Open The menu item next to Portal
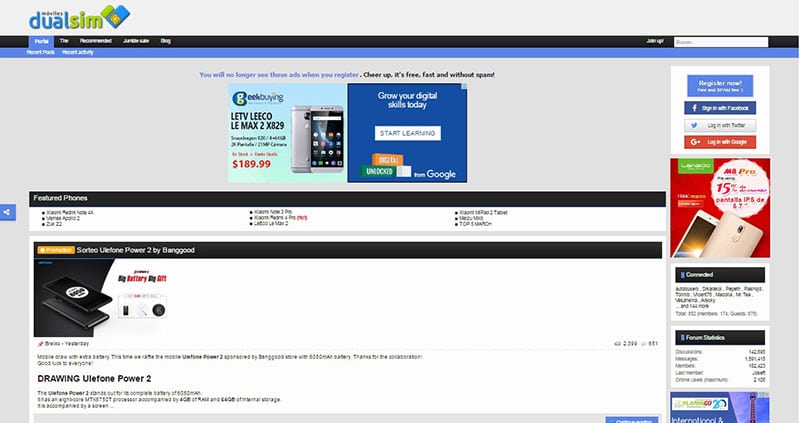Screen dimensions: 800x423 [x=64, y=41]
